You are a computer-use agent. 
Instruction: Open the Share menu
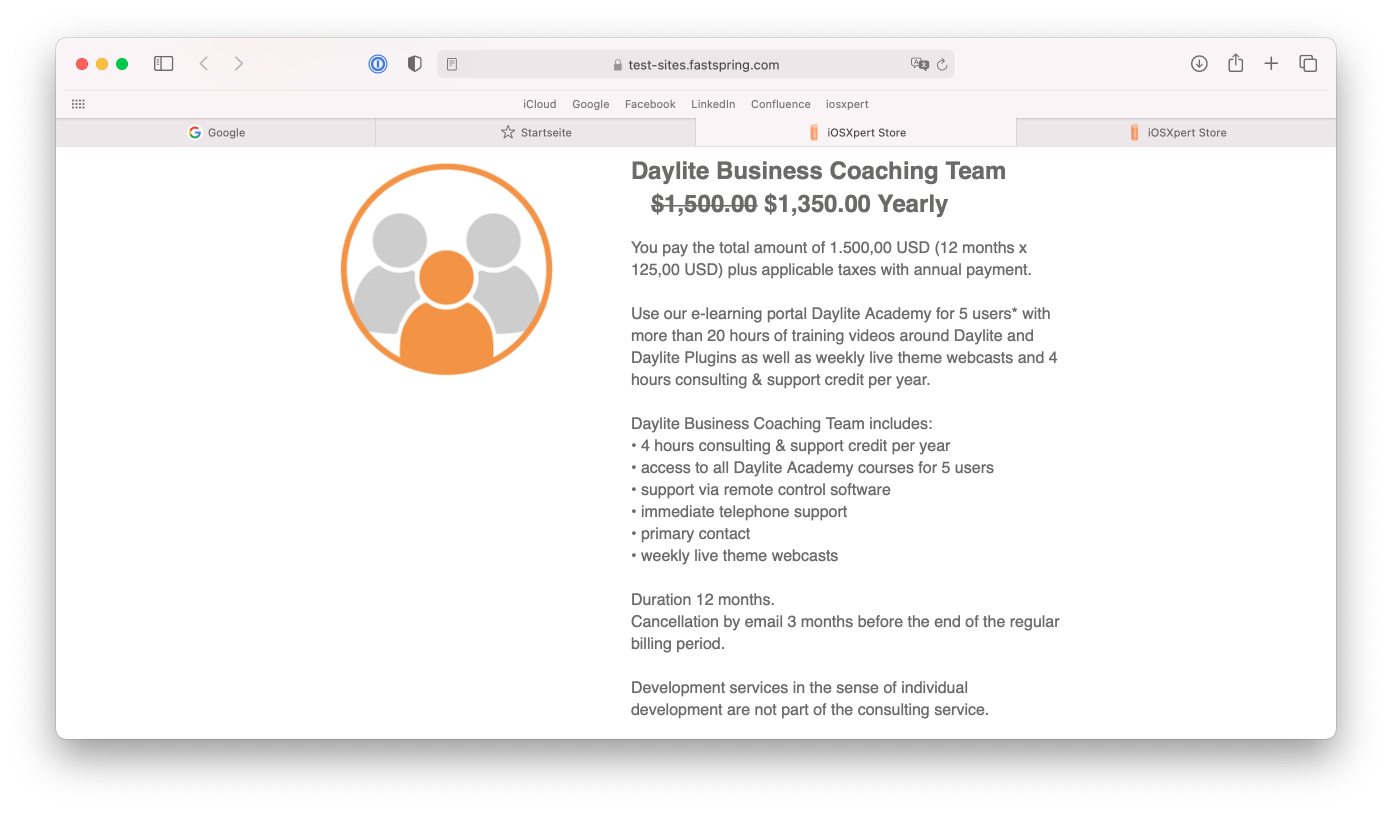pos(1236,63)
